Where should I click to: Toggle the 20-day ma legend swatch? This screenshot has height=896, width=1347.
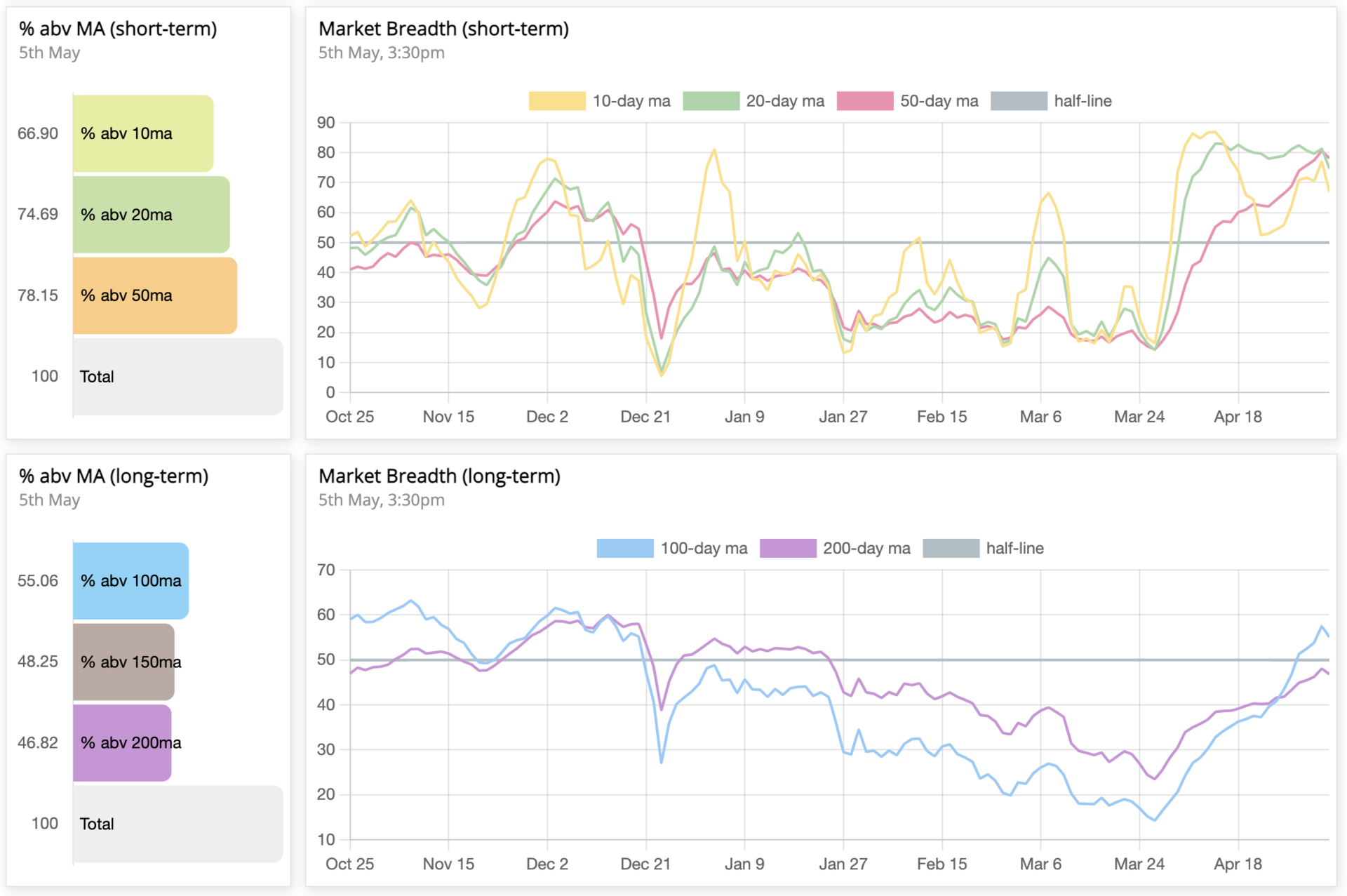click(711, 101)
